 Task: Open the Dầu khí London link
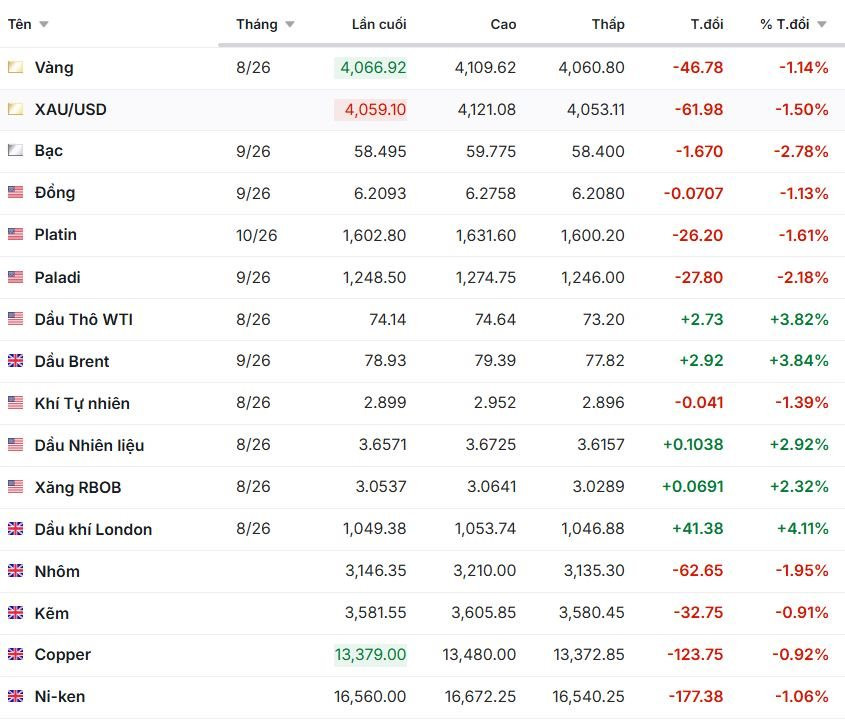(93, 529)
